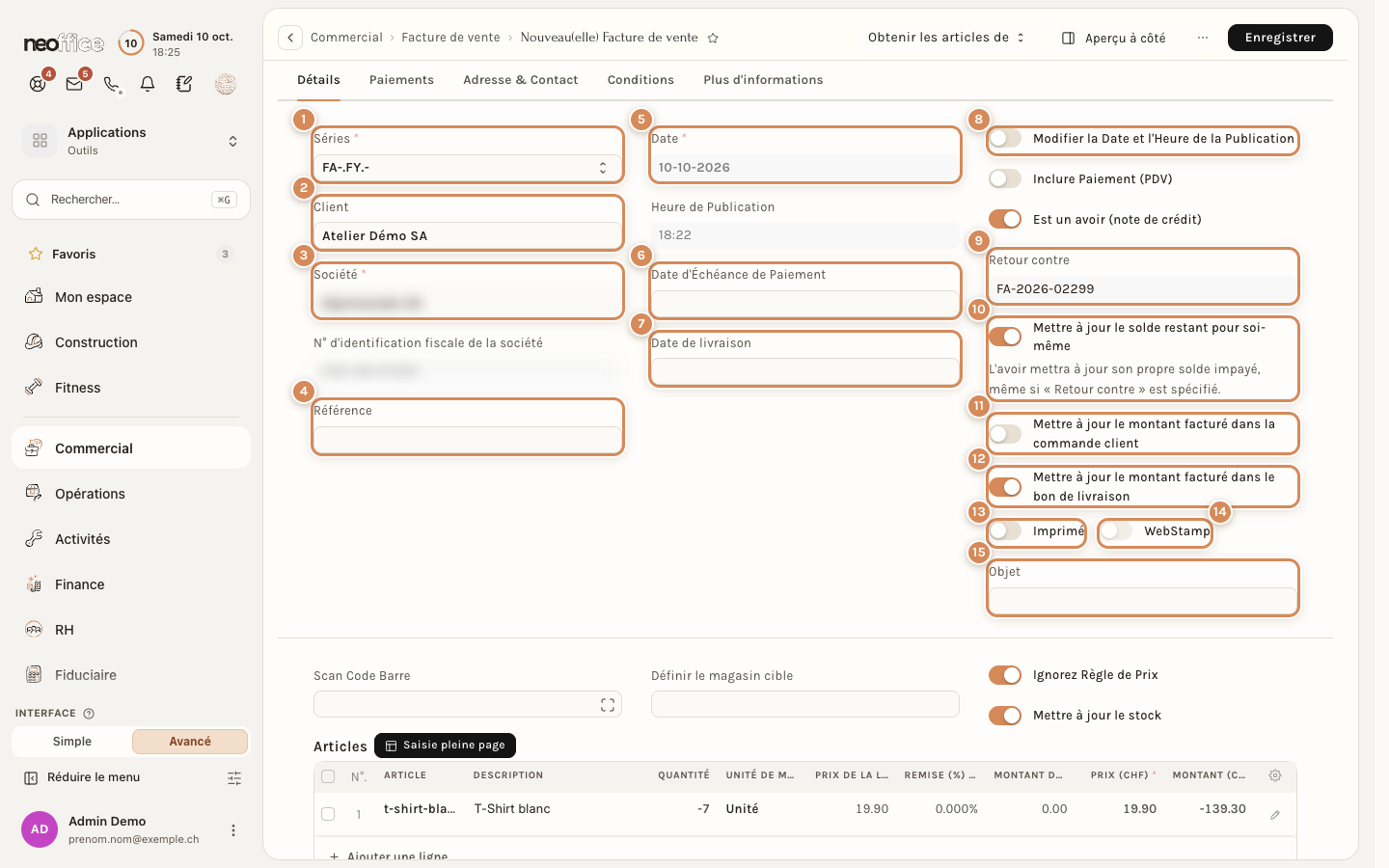Open the Client field with Atelier Démo SA
The image size is (1389, 868).
point(468,235)
